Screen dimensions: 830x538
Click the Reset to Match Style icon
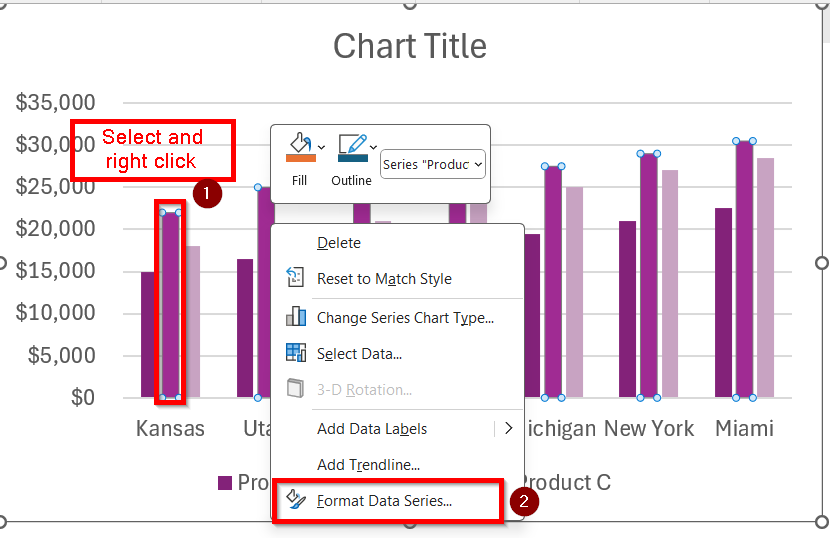pyautogui.click(x=295, y=279)
